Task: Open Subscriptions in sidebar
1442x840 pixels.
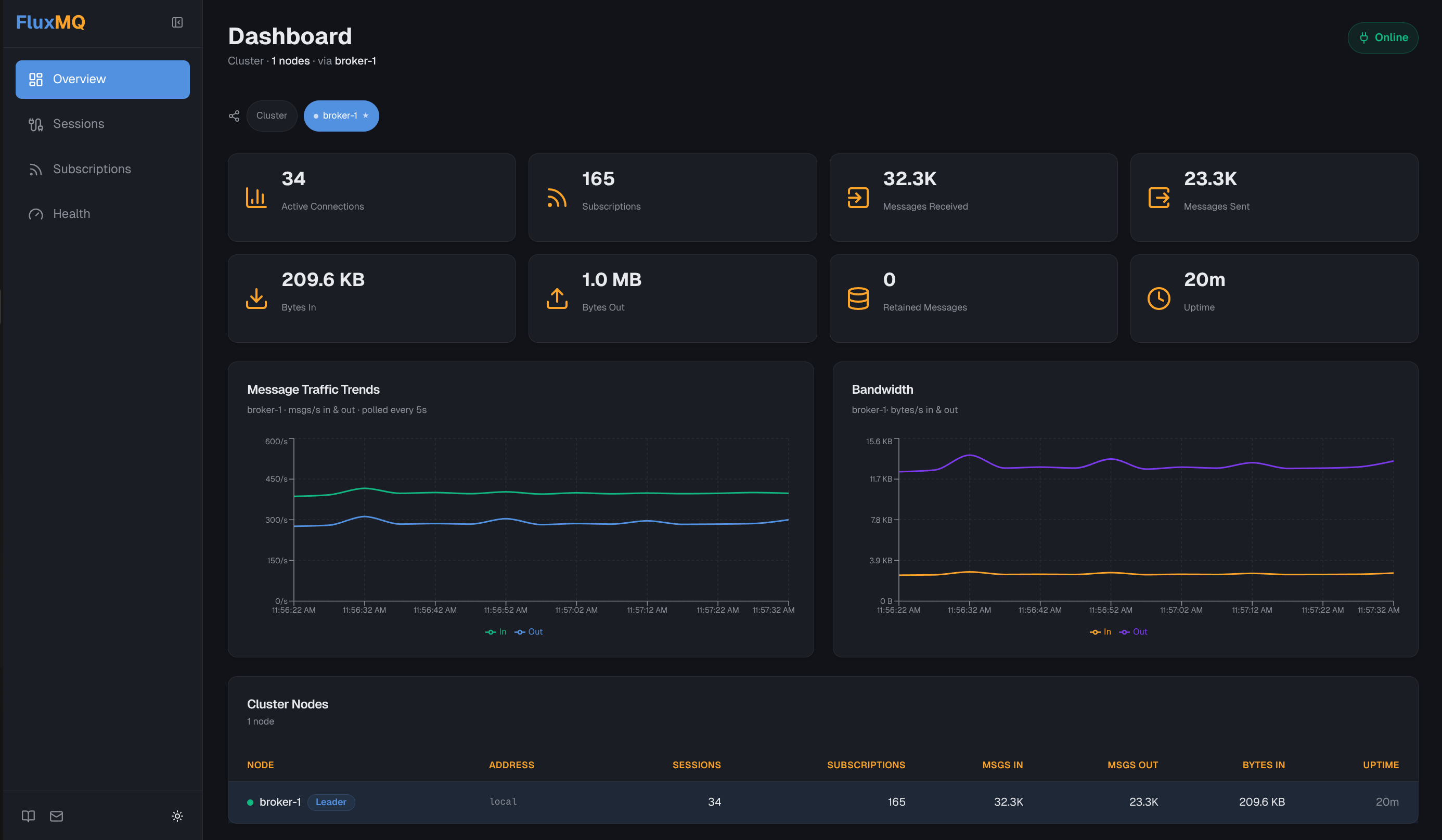Action: 102,169
